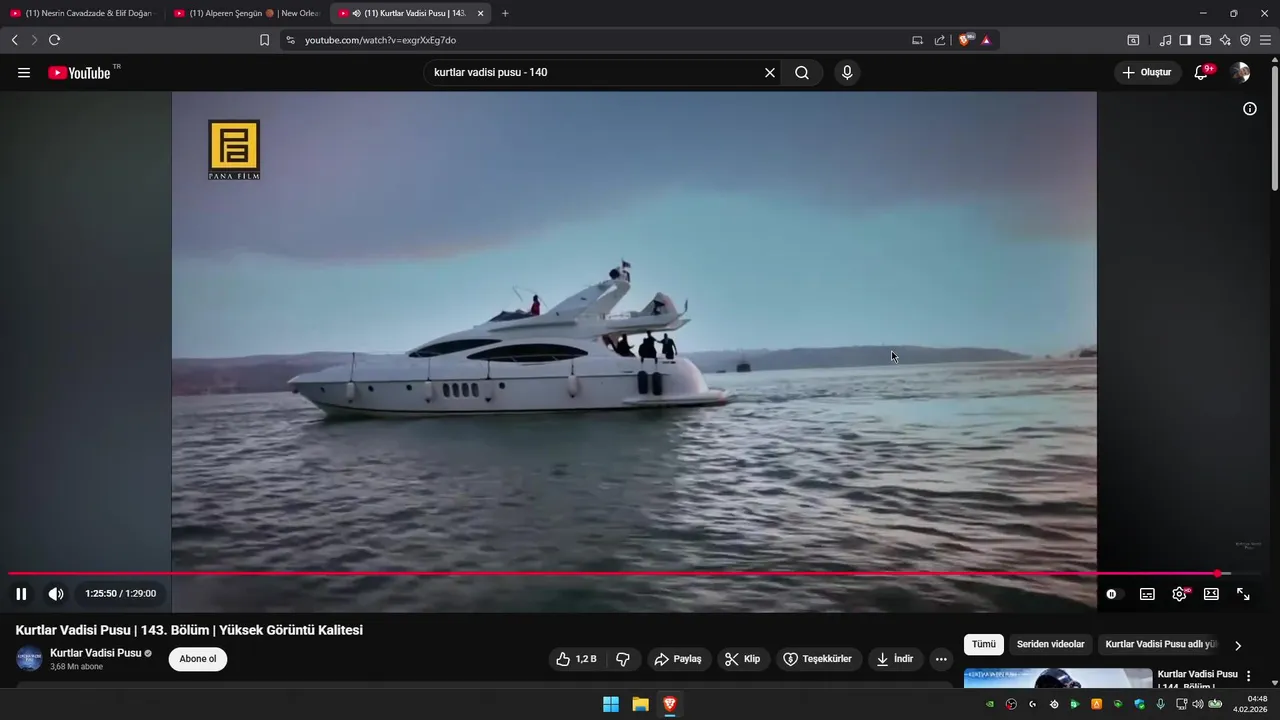The image size is (1280, 720).
Task: Pause the video playback
Action: tap(21, 594)
